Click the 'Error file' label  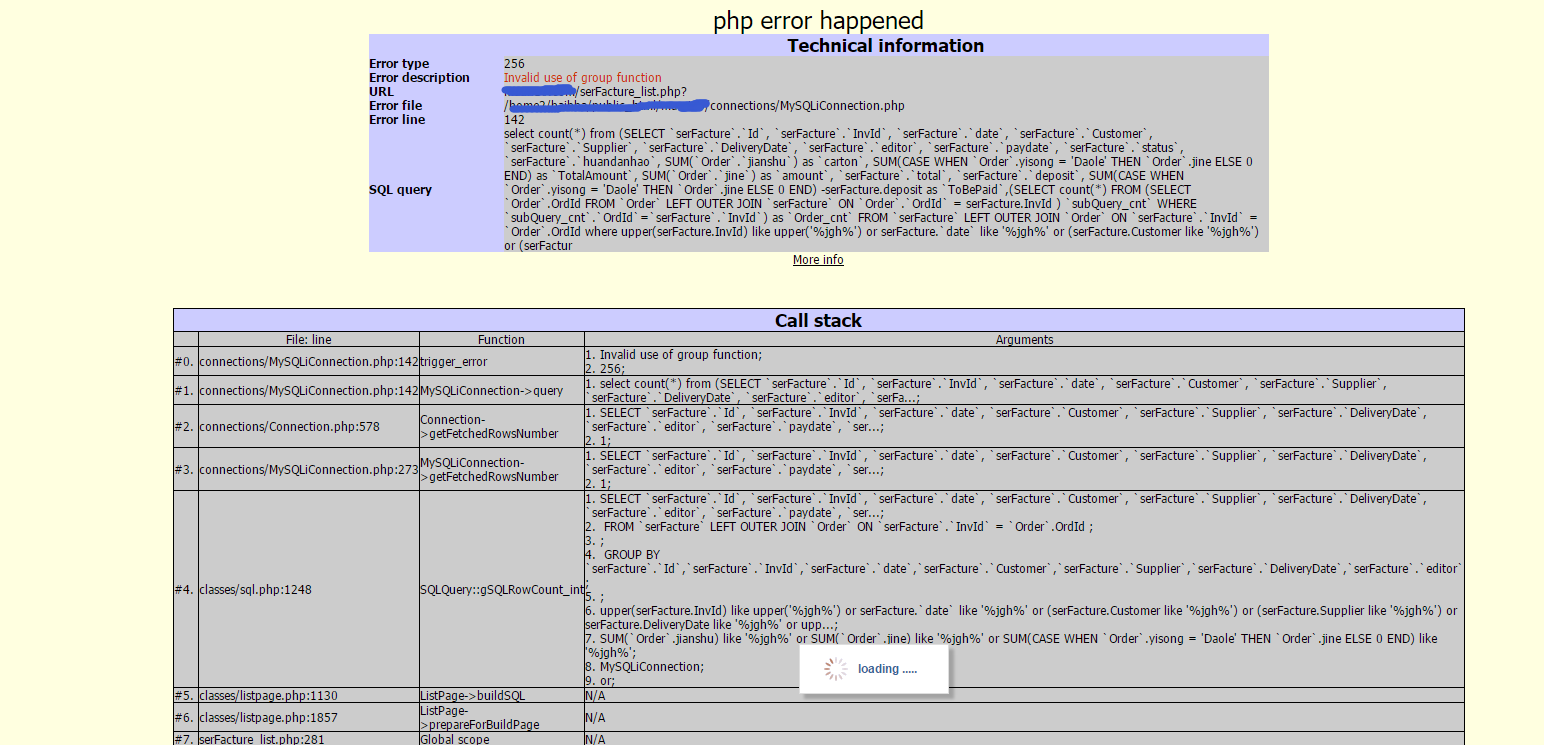click(396, 106)
